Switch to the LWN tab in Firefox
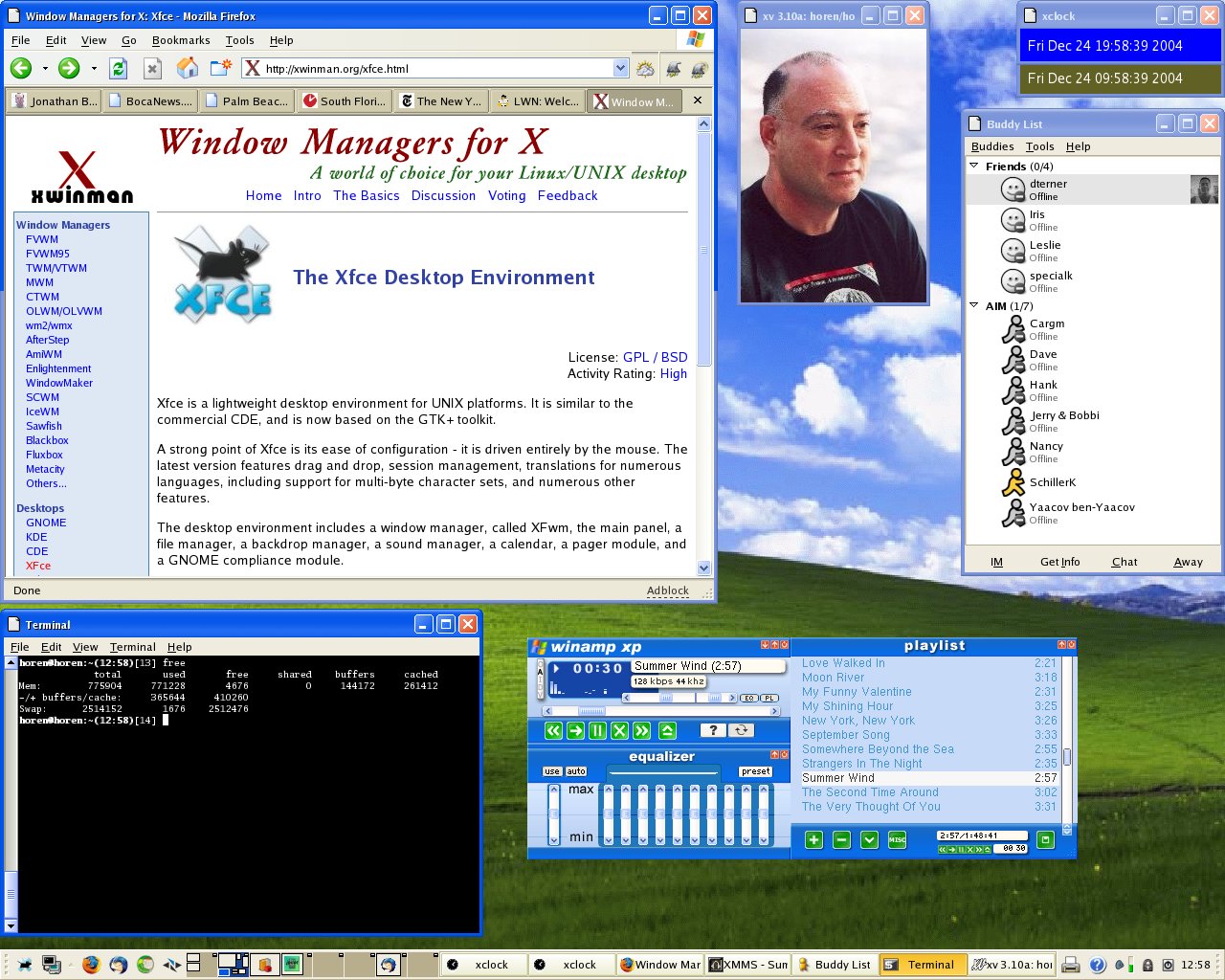The height and width of the screenshot is (980, 1225). click(538, 100)
